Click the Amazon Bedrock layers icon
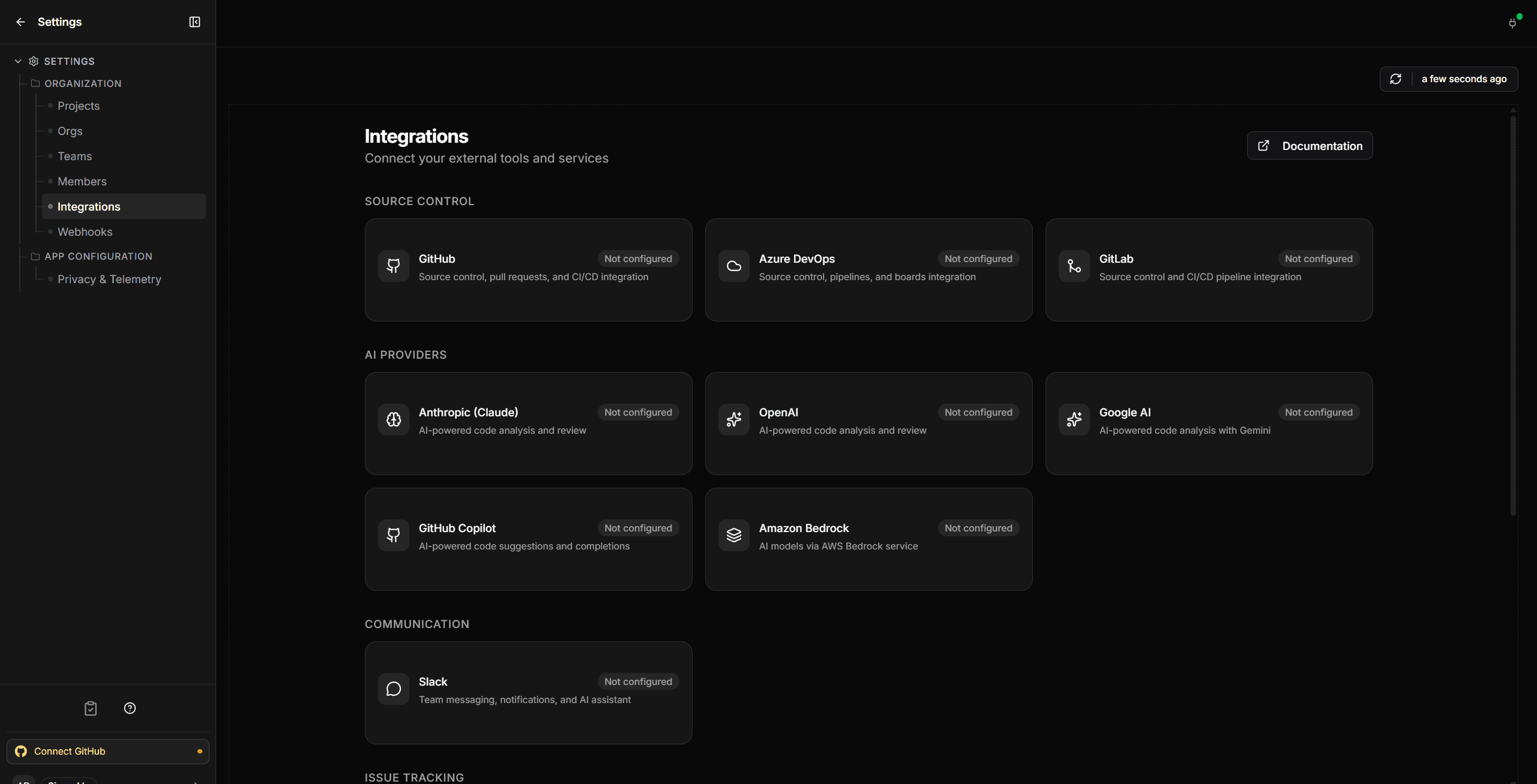This screenshot has width=1537, height=784. [x=733, y=535]
